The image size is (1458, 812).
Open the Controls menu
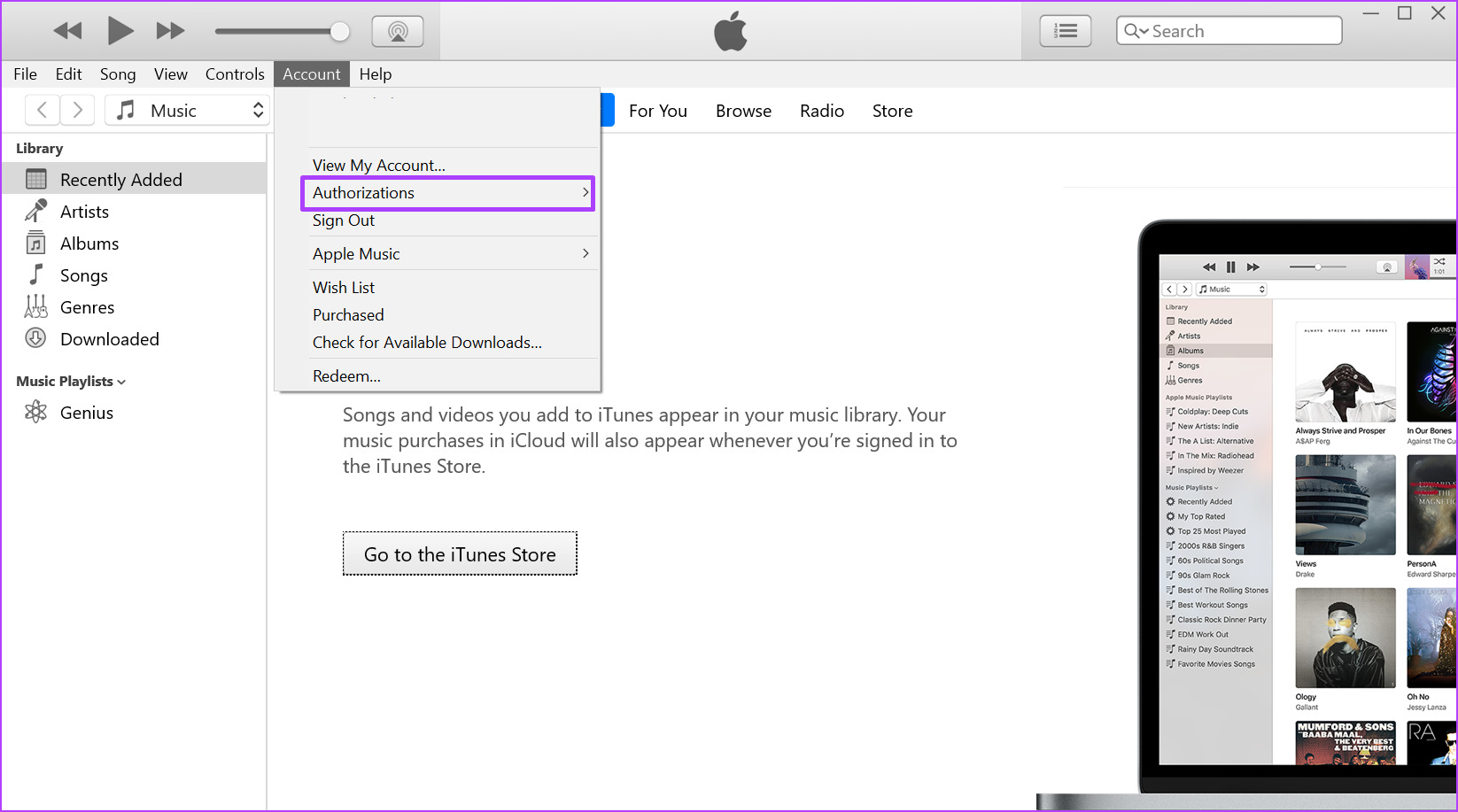[x=235, y=74]
